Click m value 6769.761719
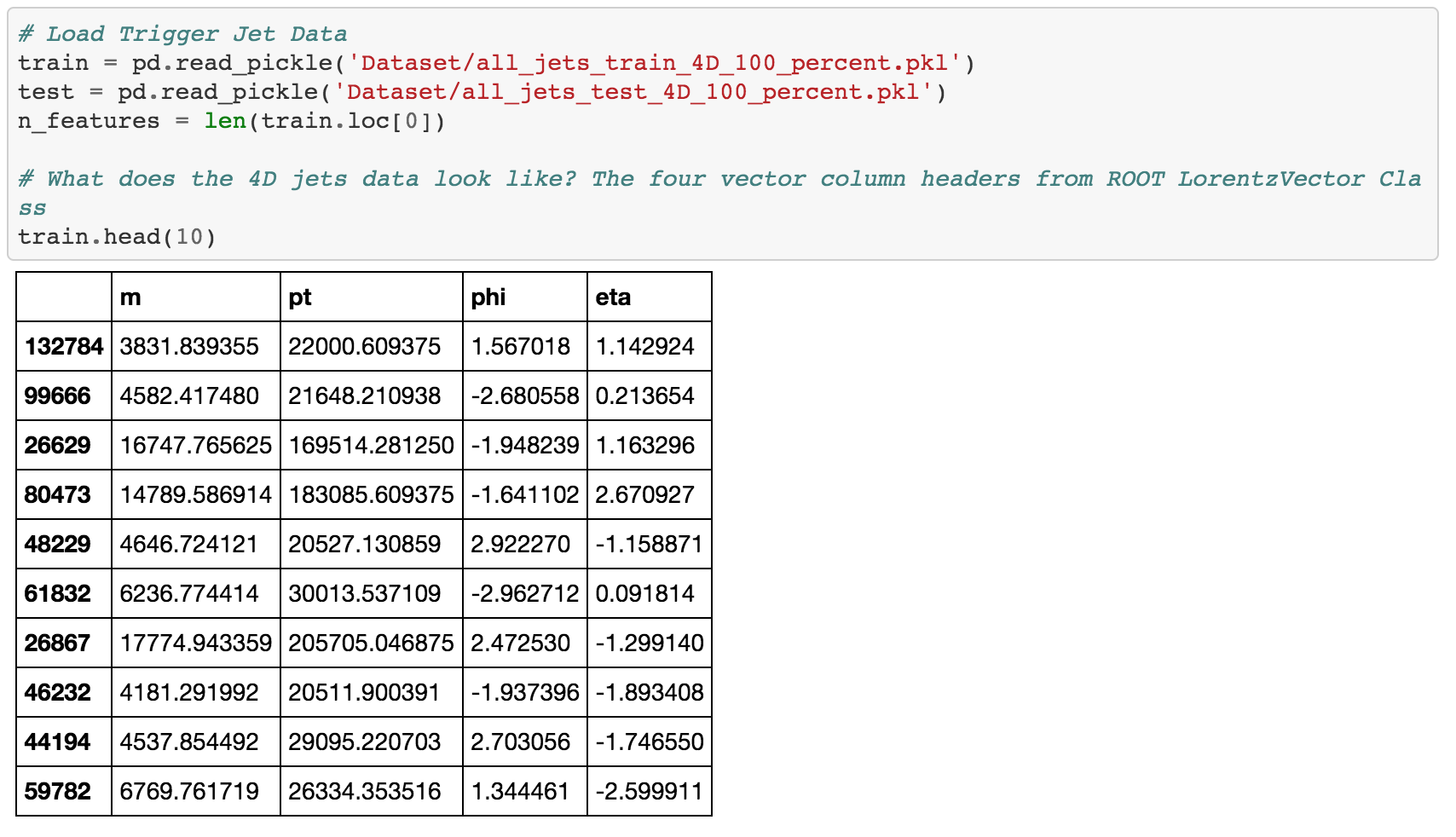Image resolution: width=1456 pixels, height=837 pixels. coord(189,791)
